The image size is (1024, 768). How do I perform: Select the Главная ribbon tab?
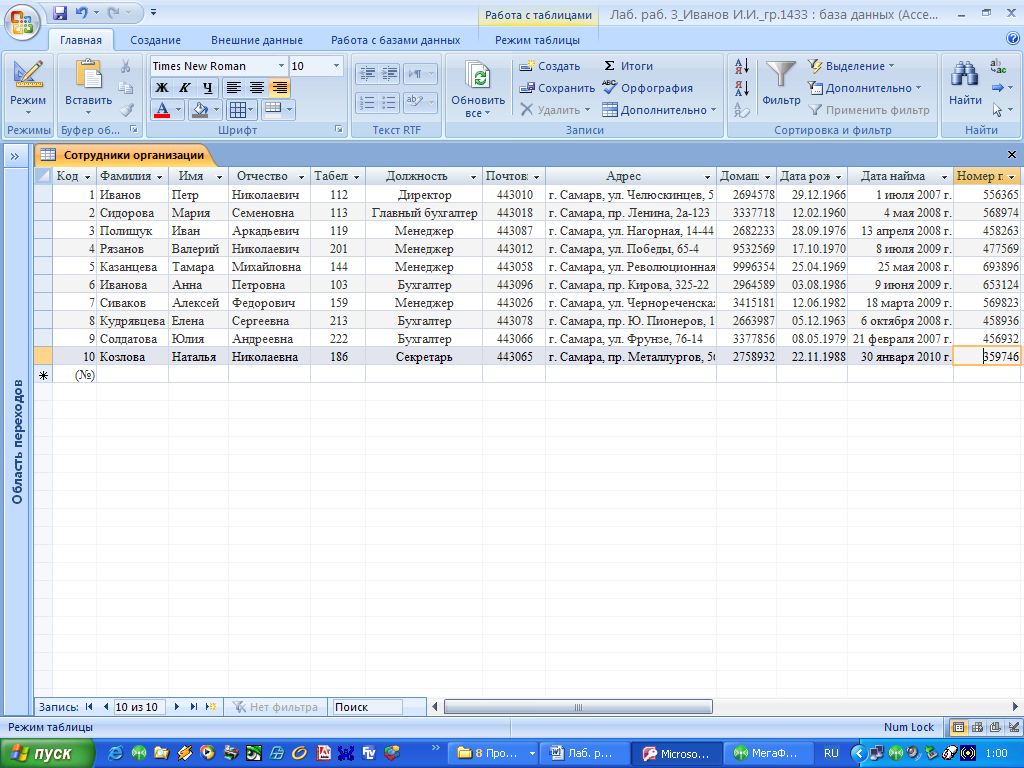click(x=81, y=40)
